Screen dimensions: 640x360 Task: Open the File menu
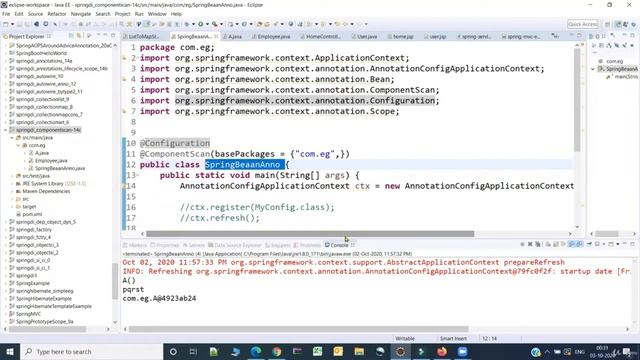coord(6,14)
